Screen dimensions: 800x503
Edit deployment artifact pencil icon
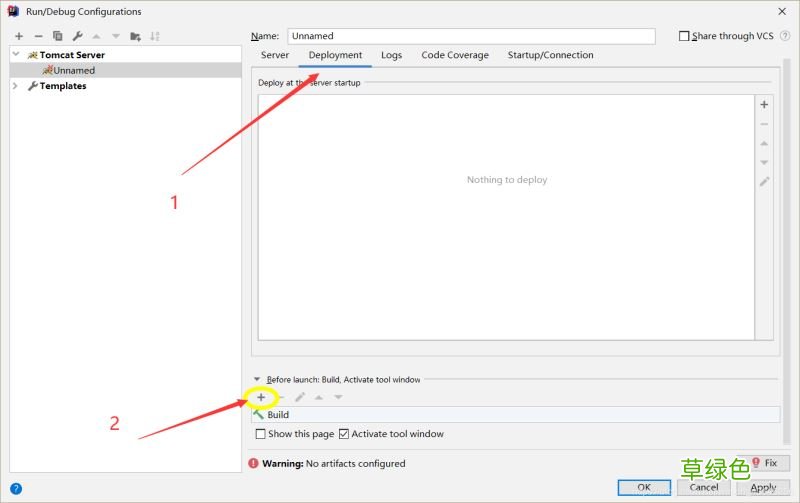[x=764, y=182]
